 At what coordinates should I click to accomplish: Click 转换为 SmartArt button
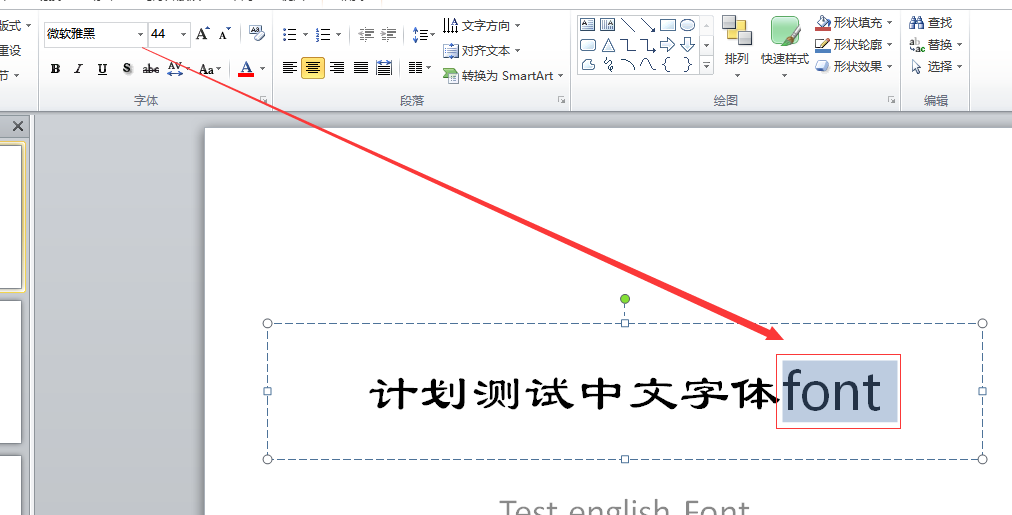pyautogui.click(x=503, y=76)
